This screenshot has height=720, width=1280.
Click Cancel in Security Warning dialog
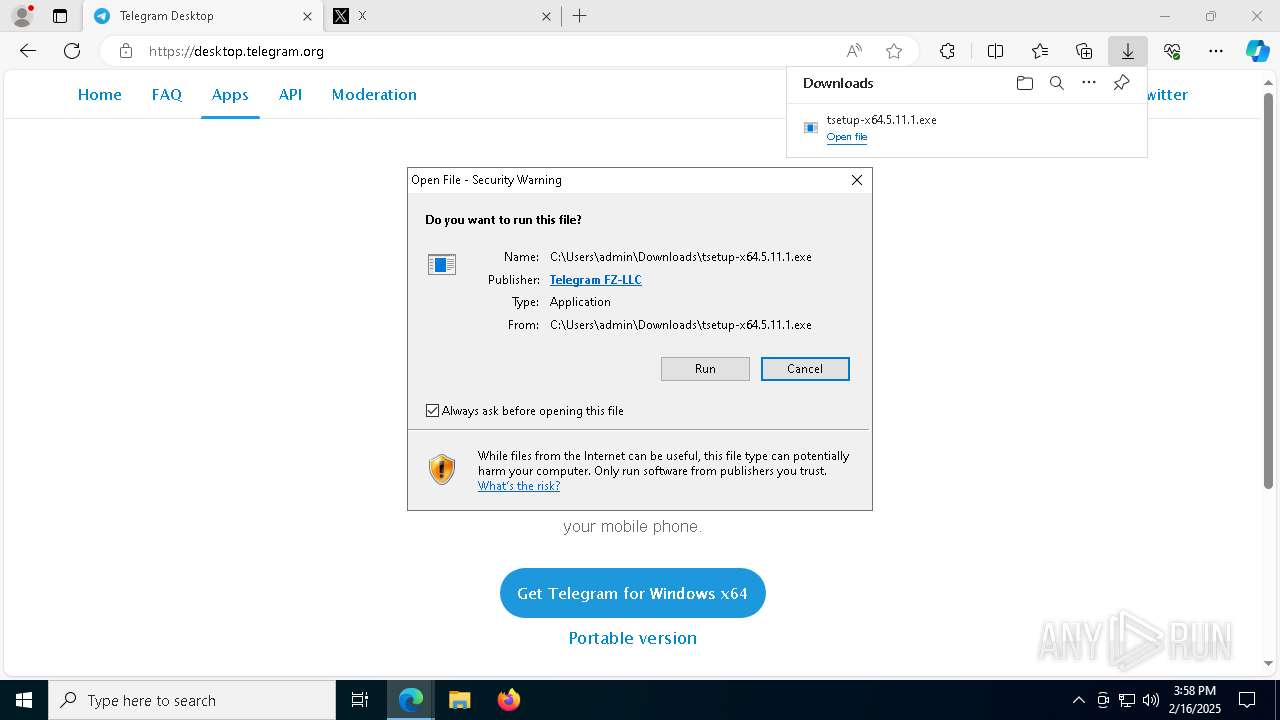click(x=805, y=369)
